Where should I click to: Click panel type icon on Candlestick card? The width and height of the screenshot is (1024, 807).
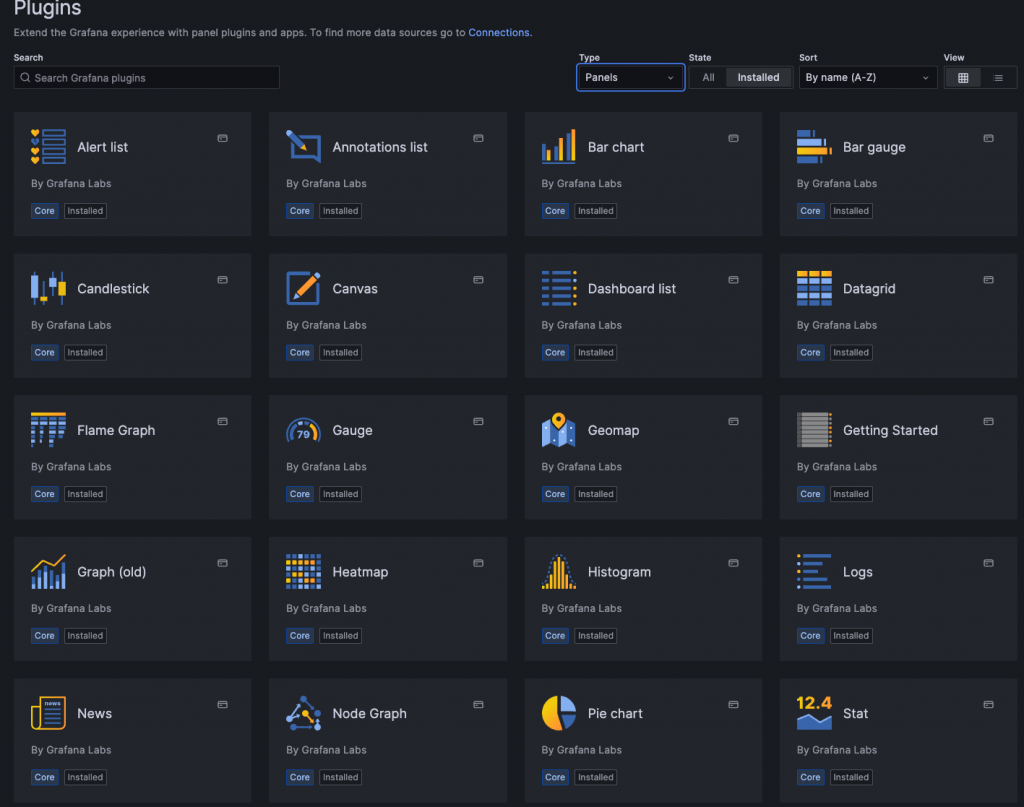click(223, 280)
